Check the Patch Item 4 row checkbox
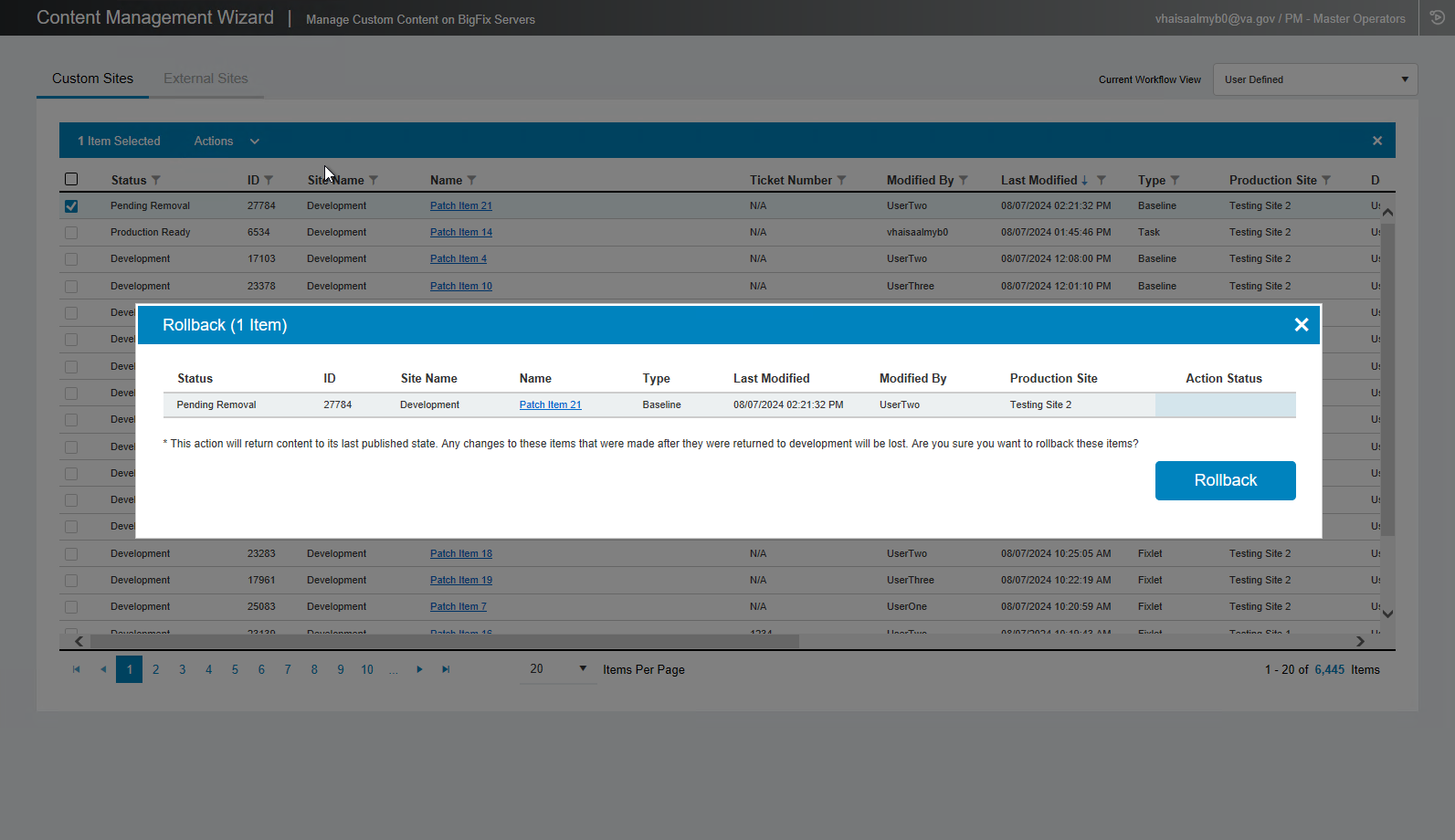 point(71,259)
